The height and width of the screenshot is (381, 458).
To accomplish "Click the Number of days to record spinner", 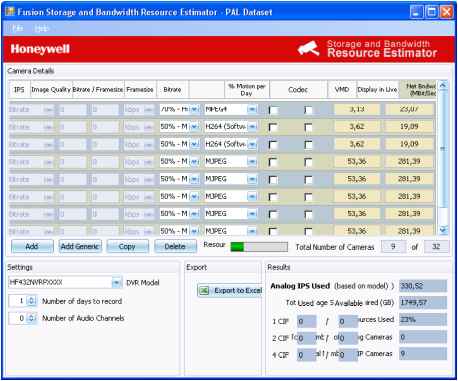I will tap(31, 301).
